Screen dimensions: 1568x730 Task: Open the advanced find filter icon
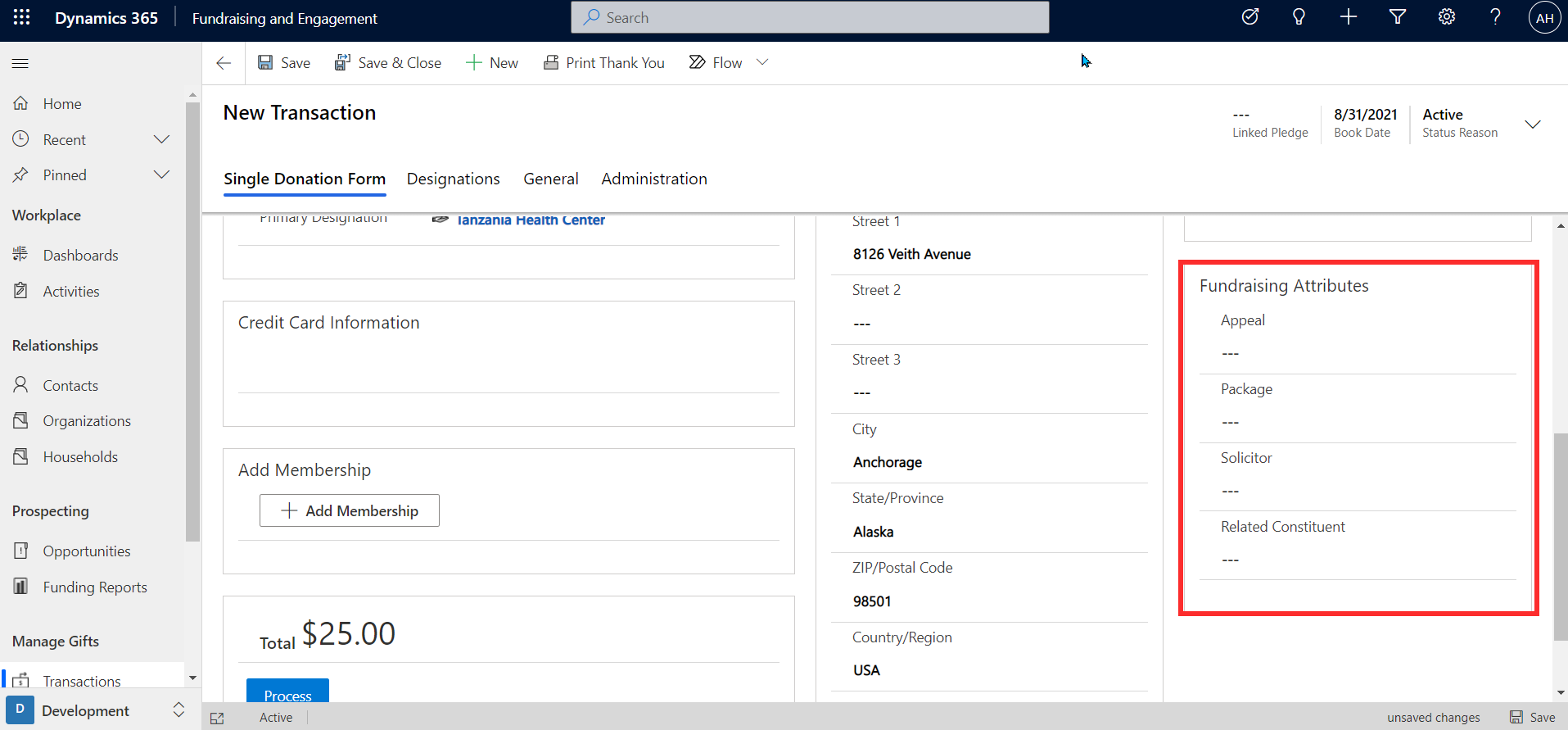point(1398,17)
